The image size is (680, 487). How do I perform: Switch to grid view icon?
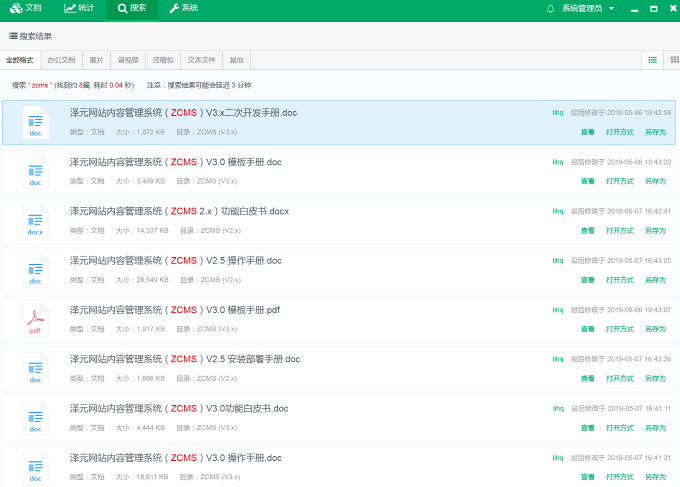pos(672,60)
